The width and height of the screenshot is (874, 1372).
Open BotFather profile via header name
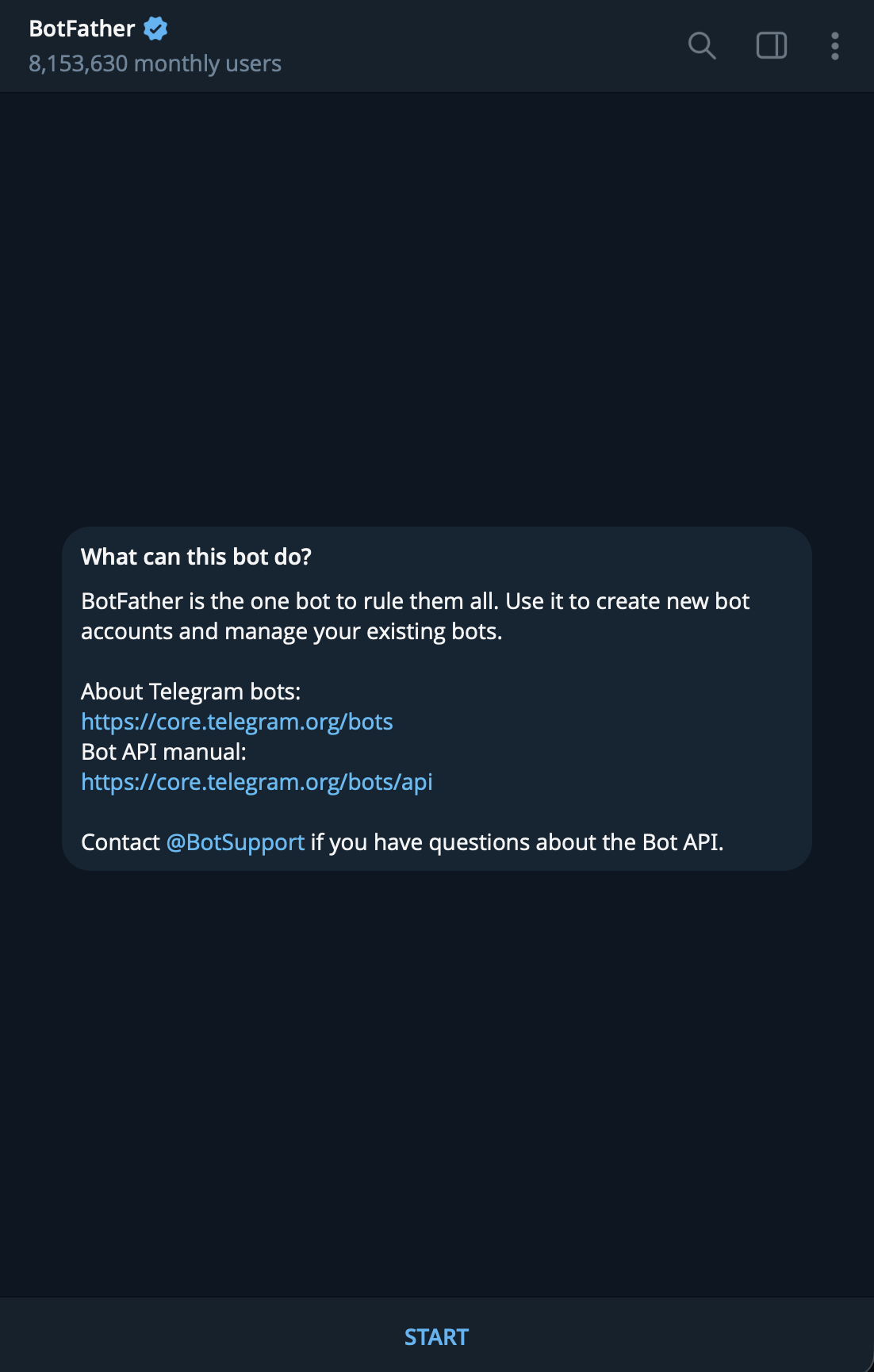click(82, 29)
